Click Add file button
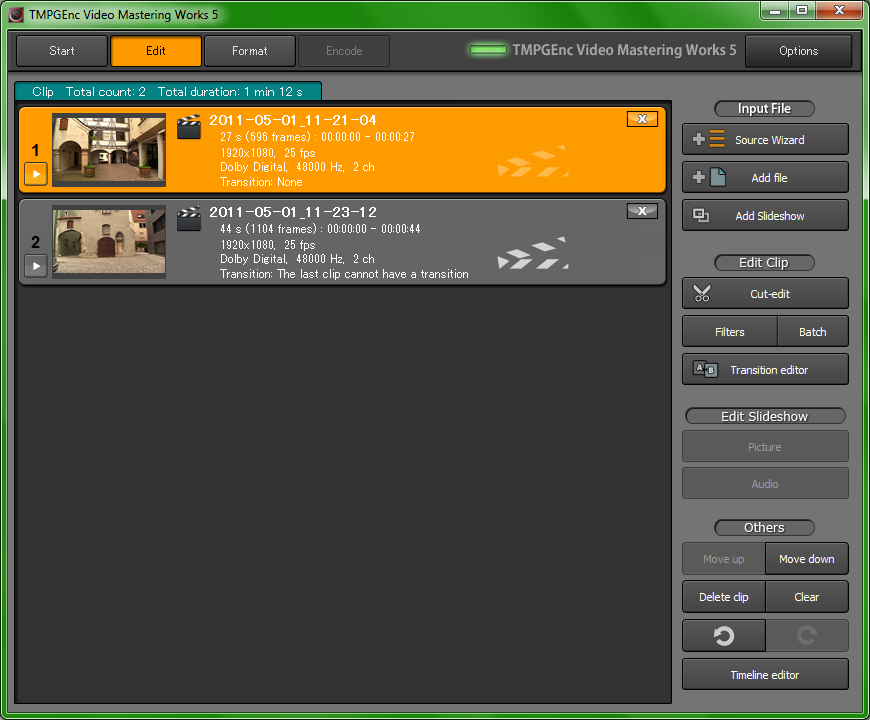 (x=765, y=178)
